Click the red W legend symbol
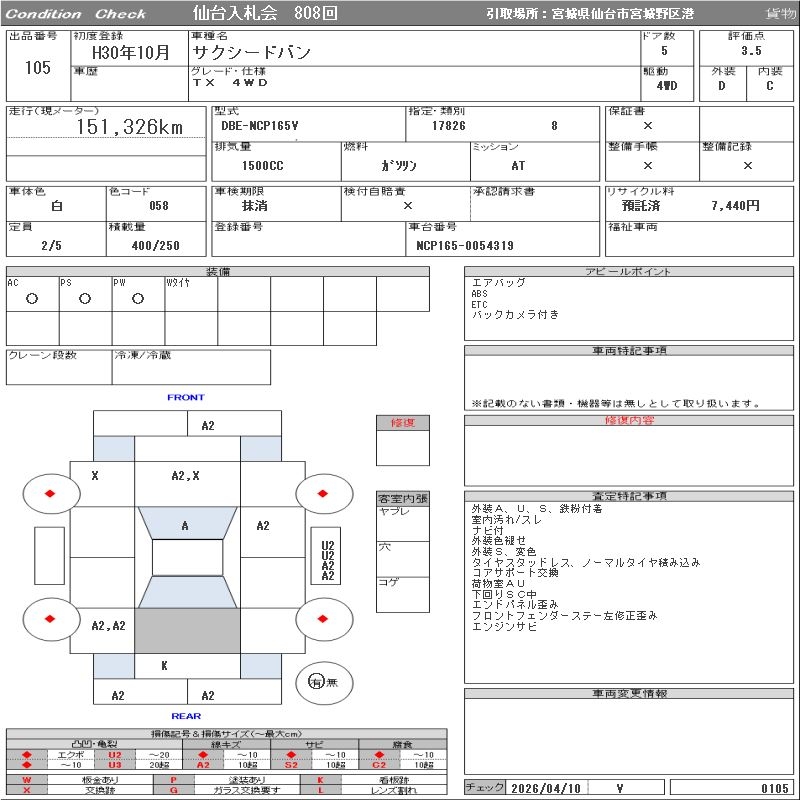Screen dimensions: 800x800 [x=27, y=779]
